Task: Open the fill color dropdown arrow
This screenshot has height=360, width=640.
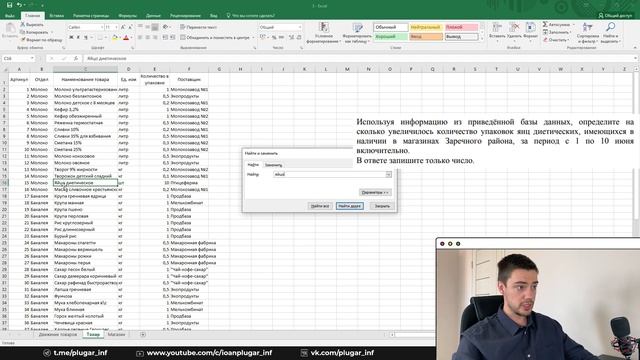Action: pos(120,38)
